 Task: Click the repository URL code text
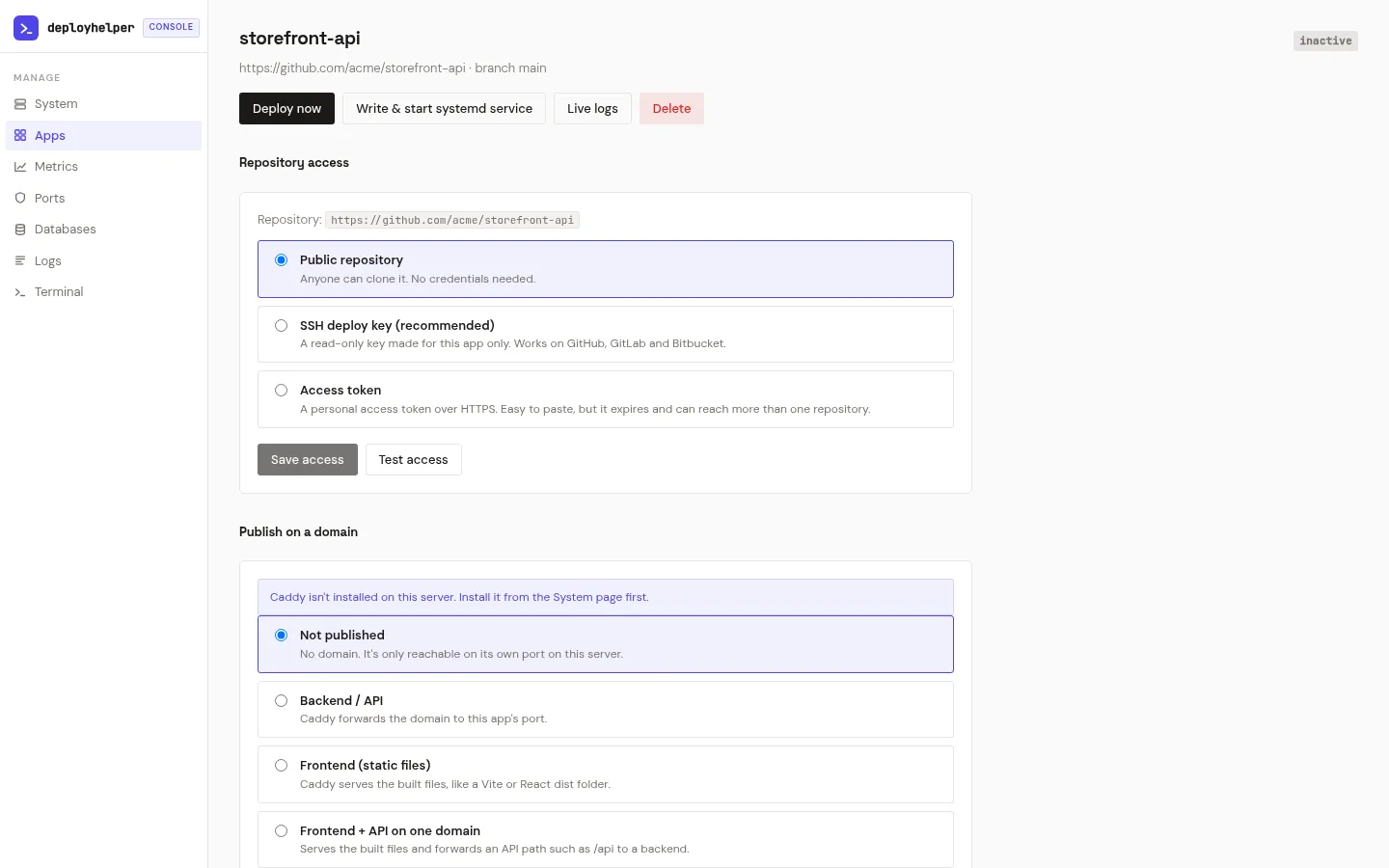coord(452,220)
